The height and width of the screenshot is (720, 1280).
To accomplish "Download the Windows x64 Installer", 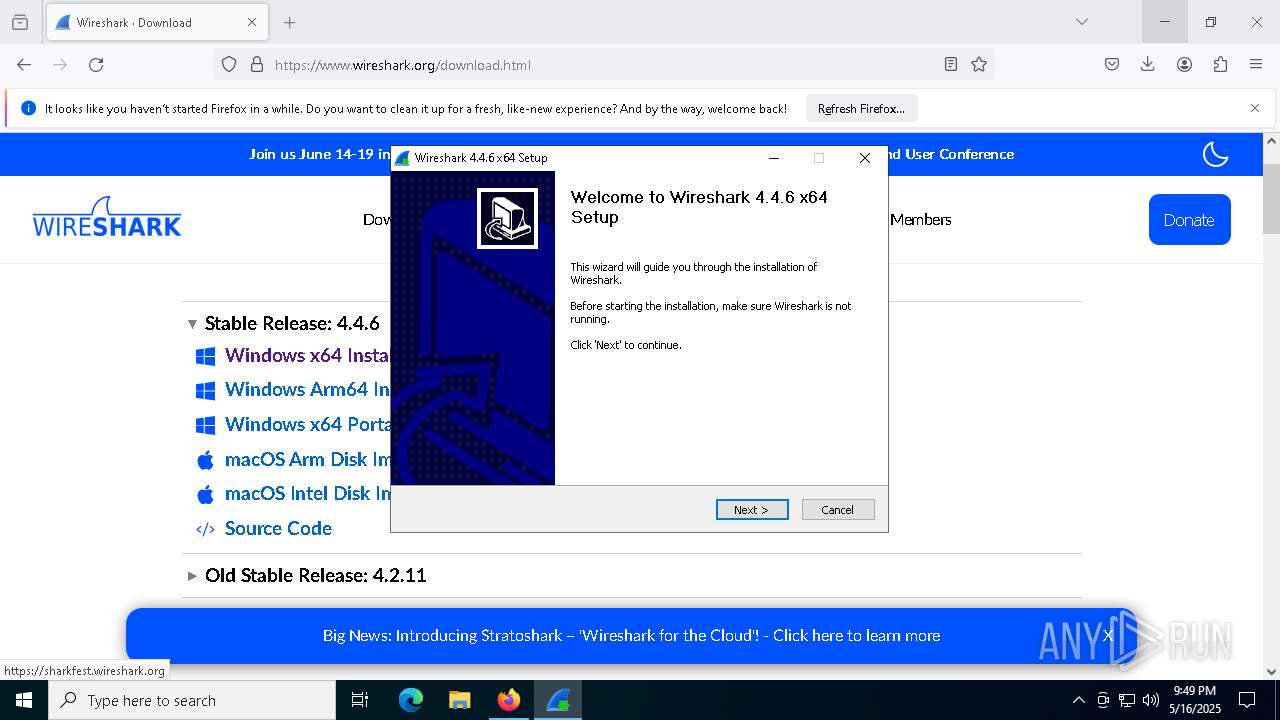I will tap(307, 355).
